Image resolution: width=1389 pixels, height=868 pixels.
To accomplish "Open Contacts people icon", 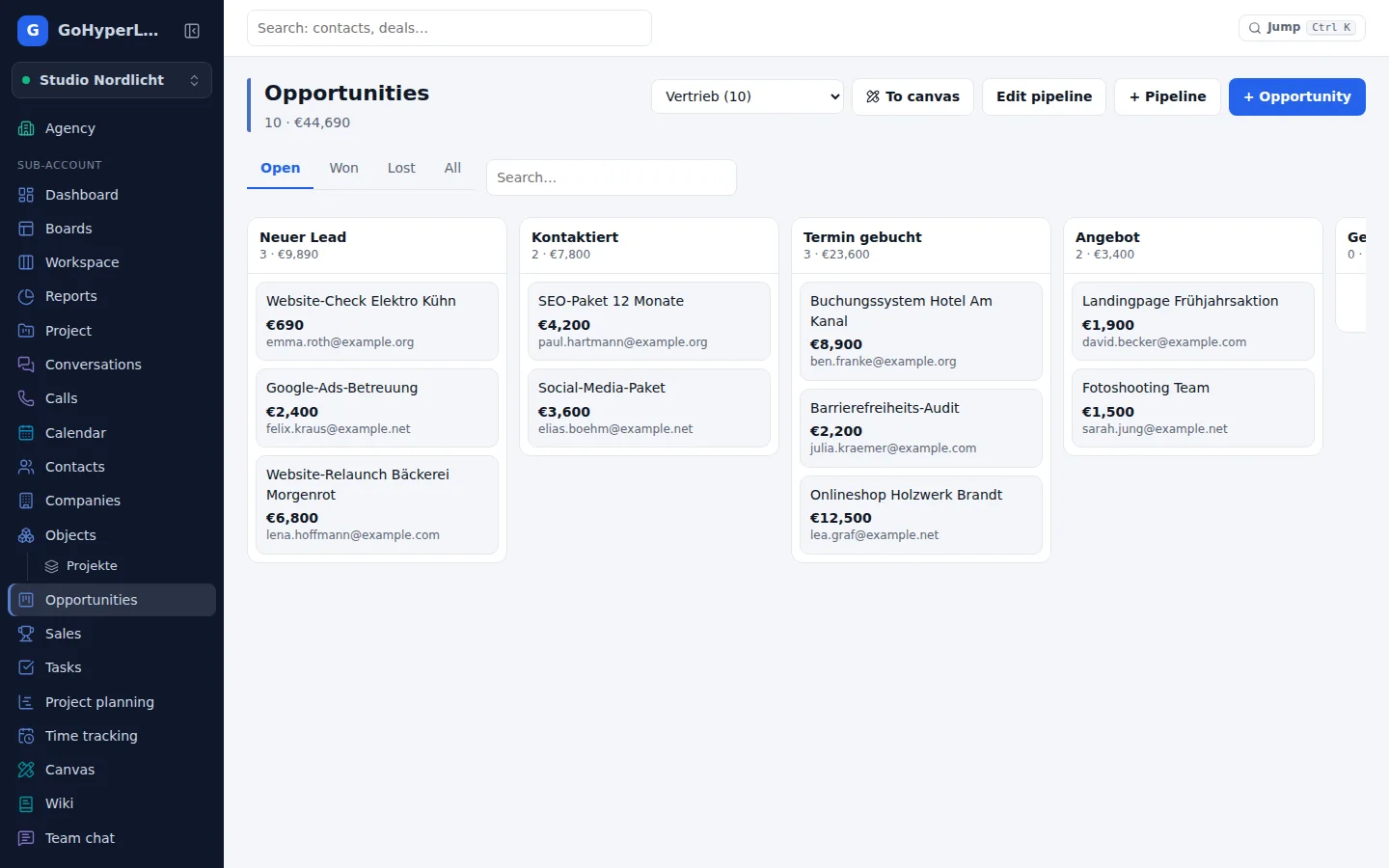I will click(26, 467).
